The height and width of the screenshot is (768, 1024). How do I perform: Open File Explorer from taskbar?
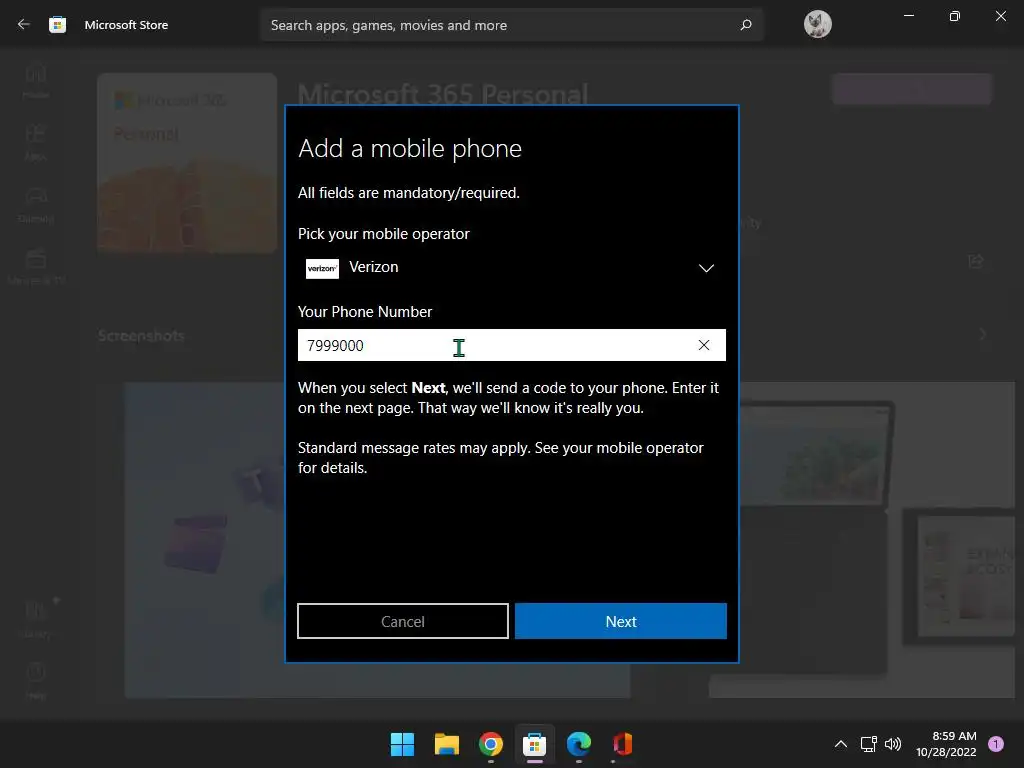[447, 744]
